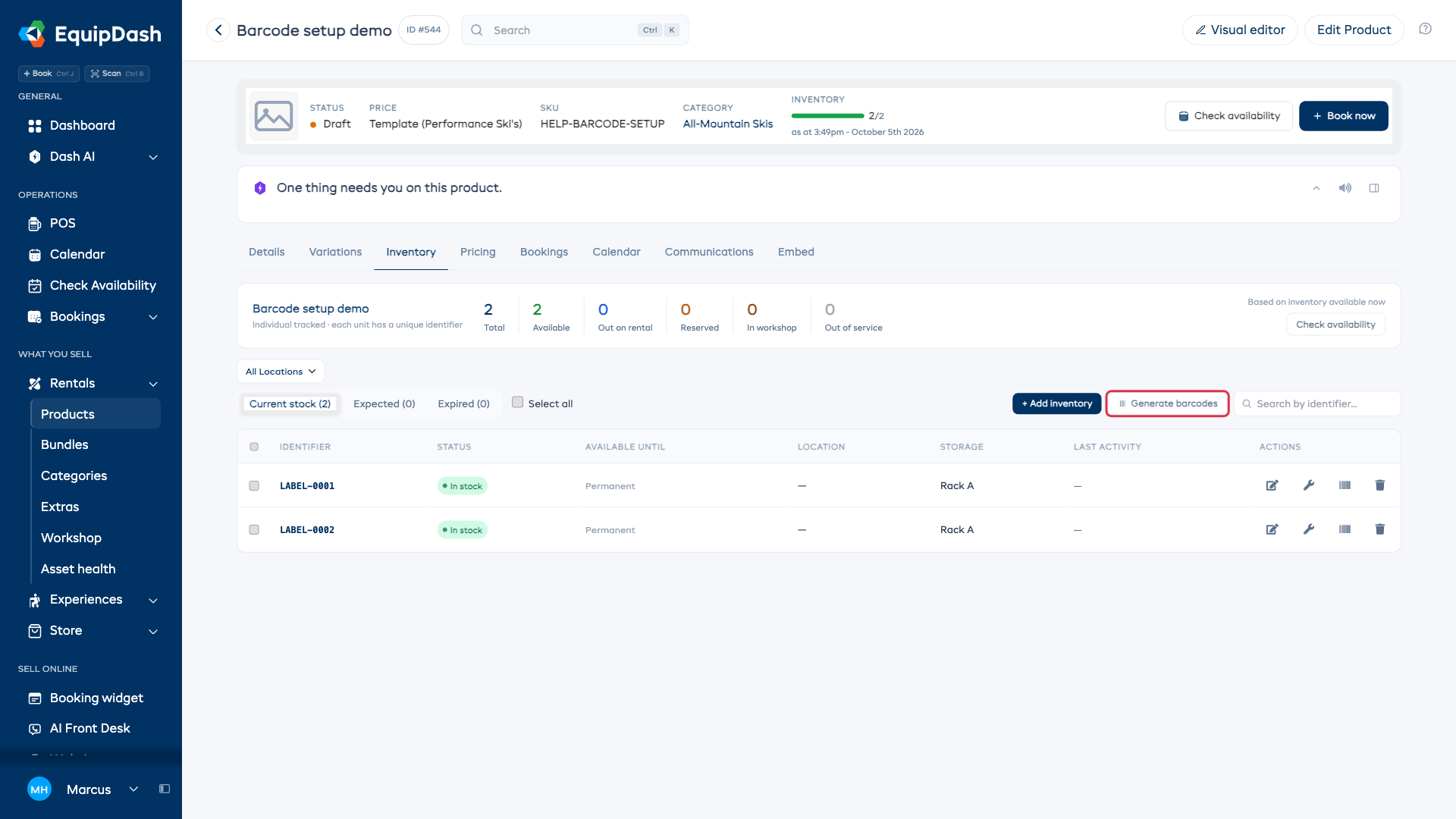Screen dimensions: 1456x819
Task: Toggle the table header checkbox
Action: (x=254, y=447)
